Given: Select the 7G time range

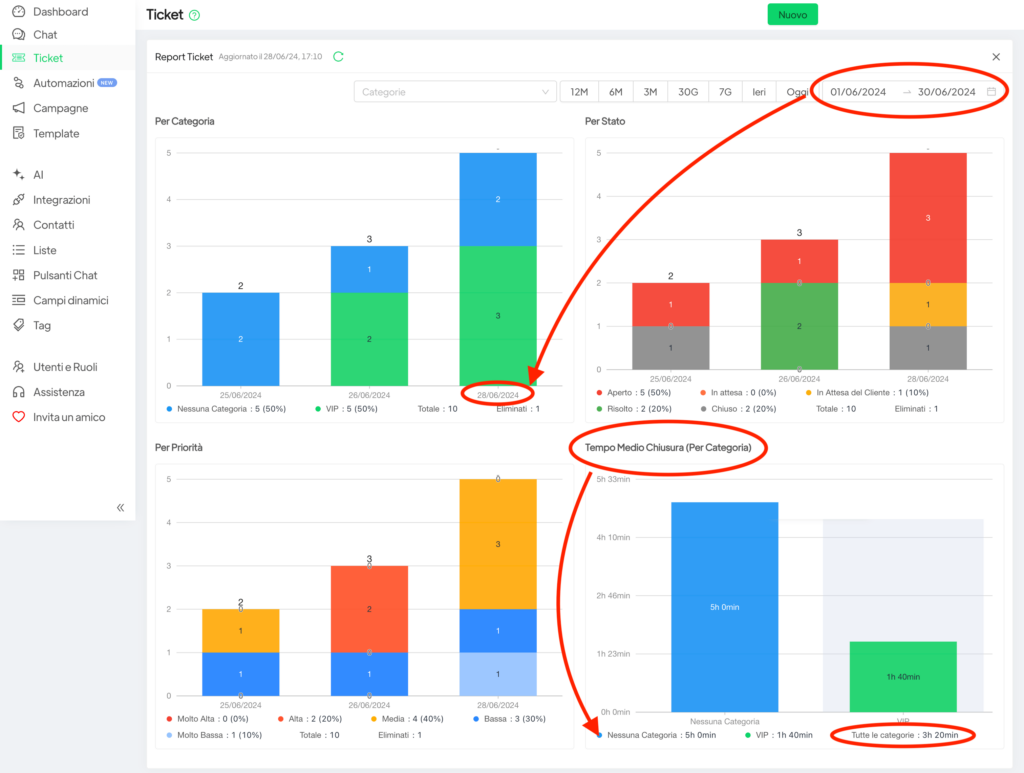Looking at the screenshot, I should (724, 92).
